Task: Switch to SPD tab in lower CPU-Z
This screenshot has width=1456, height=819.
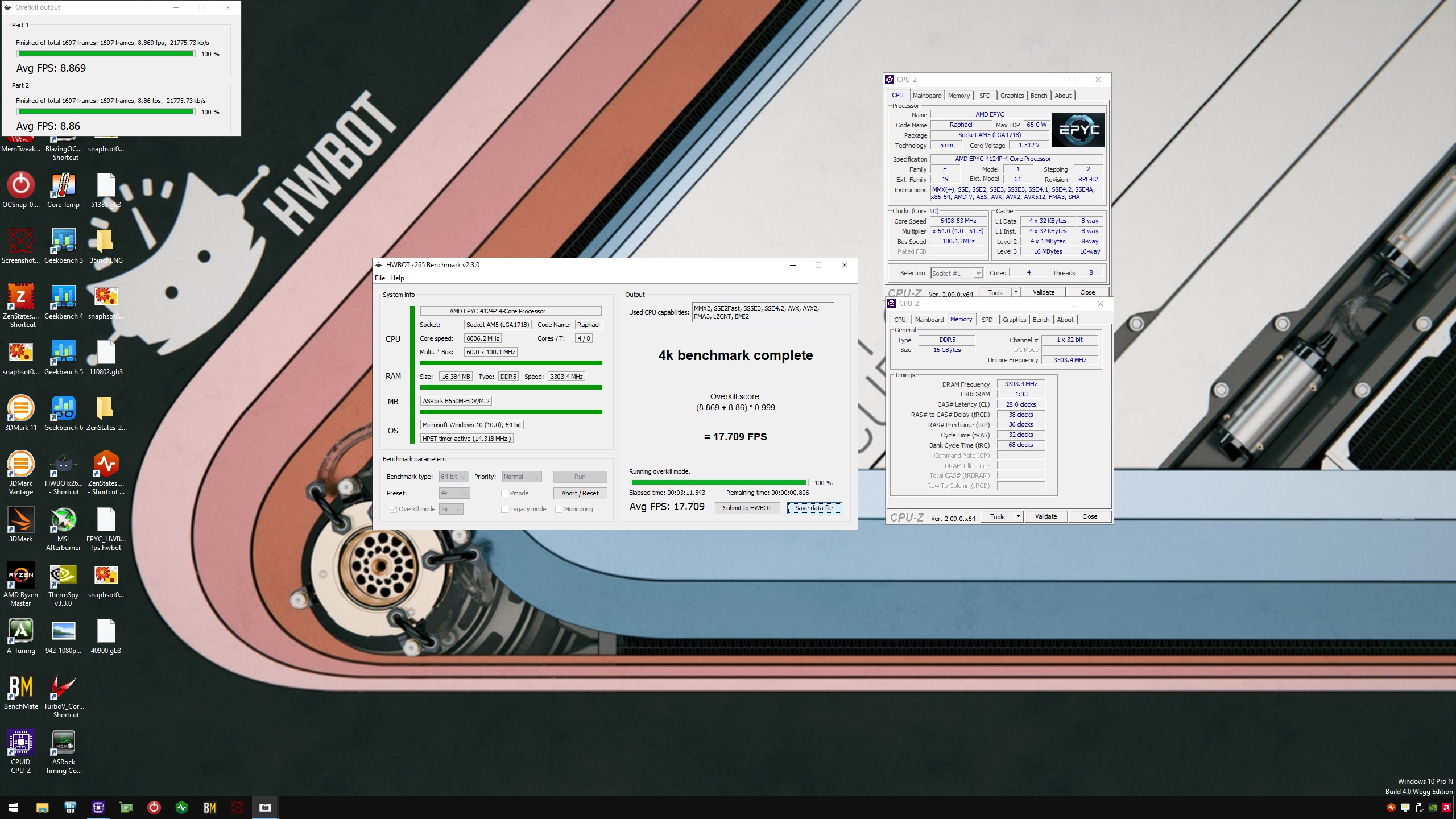Action: click(987, 320)
